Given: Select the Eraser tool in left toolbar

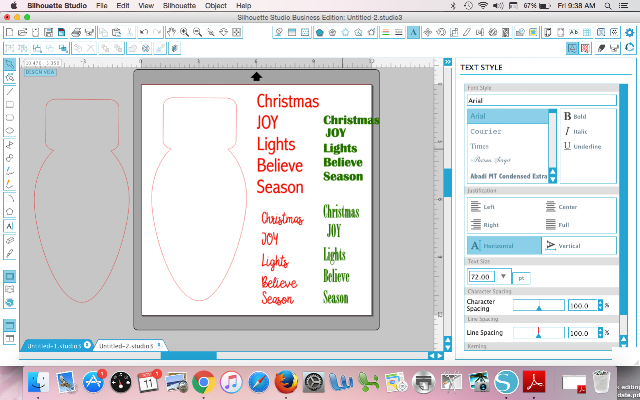Looking at the screenshot, I should click(10, 240).
